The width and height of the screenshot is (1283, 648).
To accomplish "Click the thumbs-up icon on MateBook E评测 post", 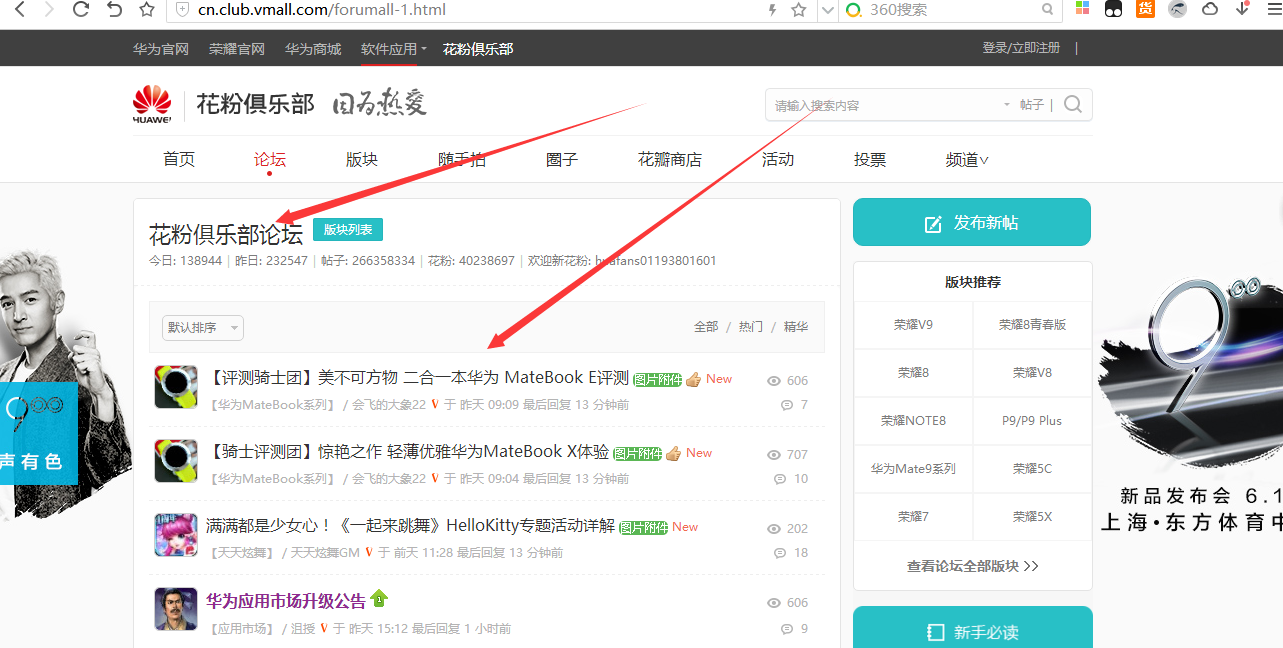I will point(694,379).
